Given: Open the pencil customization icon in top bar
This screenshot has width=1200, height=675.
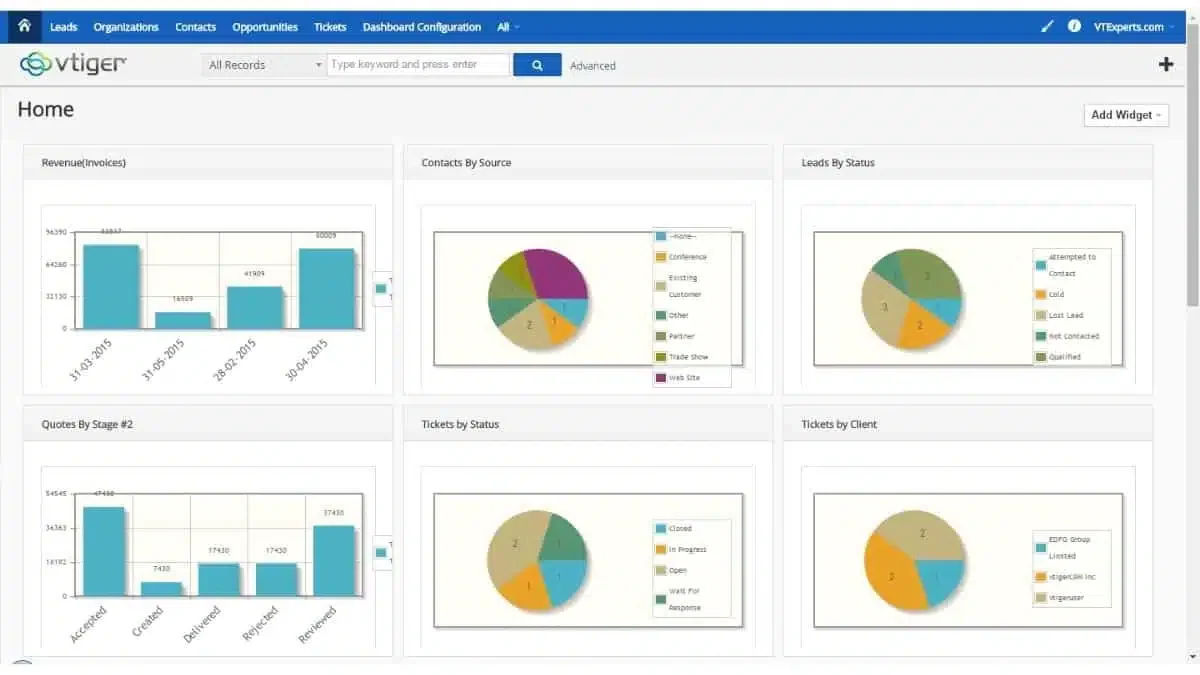Looking at the screenshot, I should pos(1047,27).
